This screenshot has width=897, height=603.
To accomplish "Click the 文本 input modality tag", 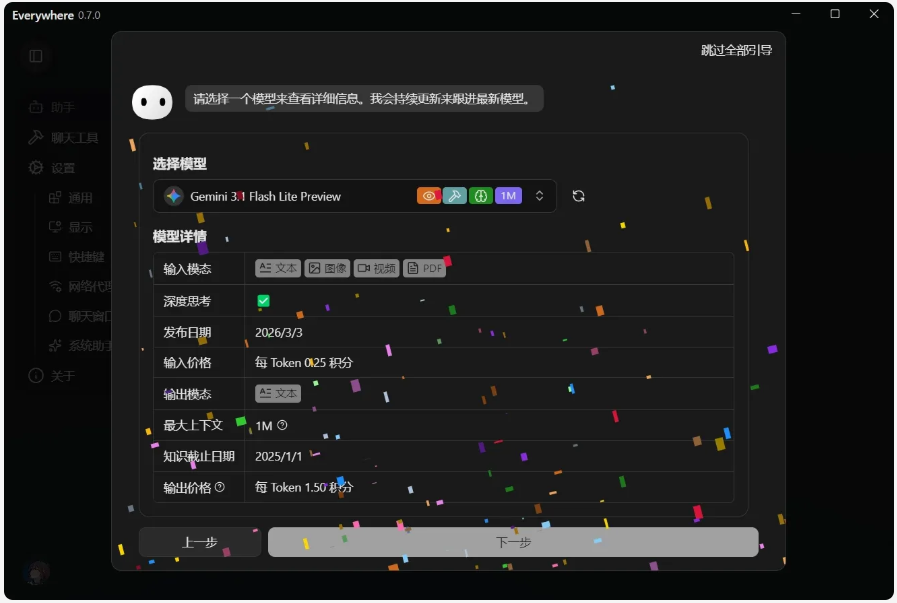I will [x=278, y=268].
